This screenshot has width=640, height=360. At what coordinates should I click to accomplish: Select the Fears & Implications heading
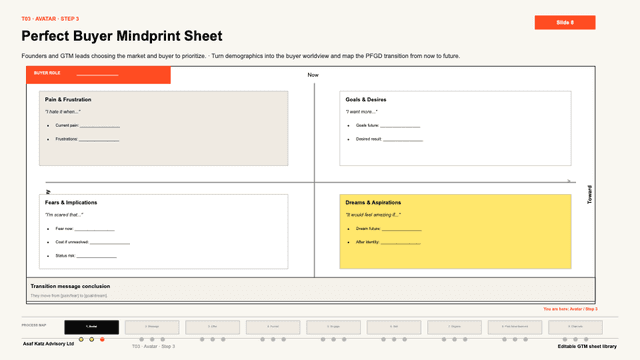(x=71, y=202)
